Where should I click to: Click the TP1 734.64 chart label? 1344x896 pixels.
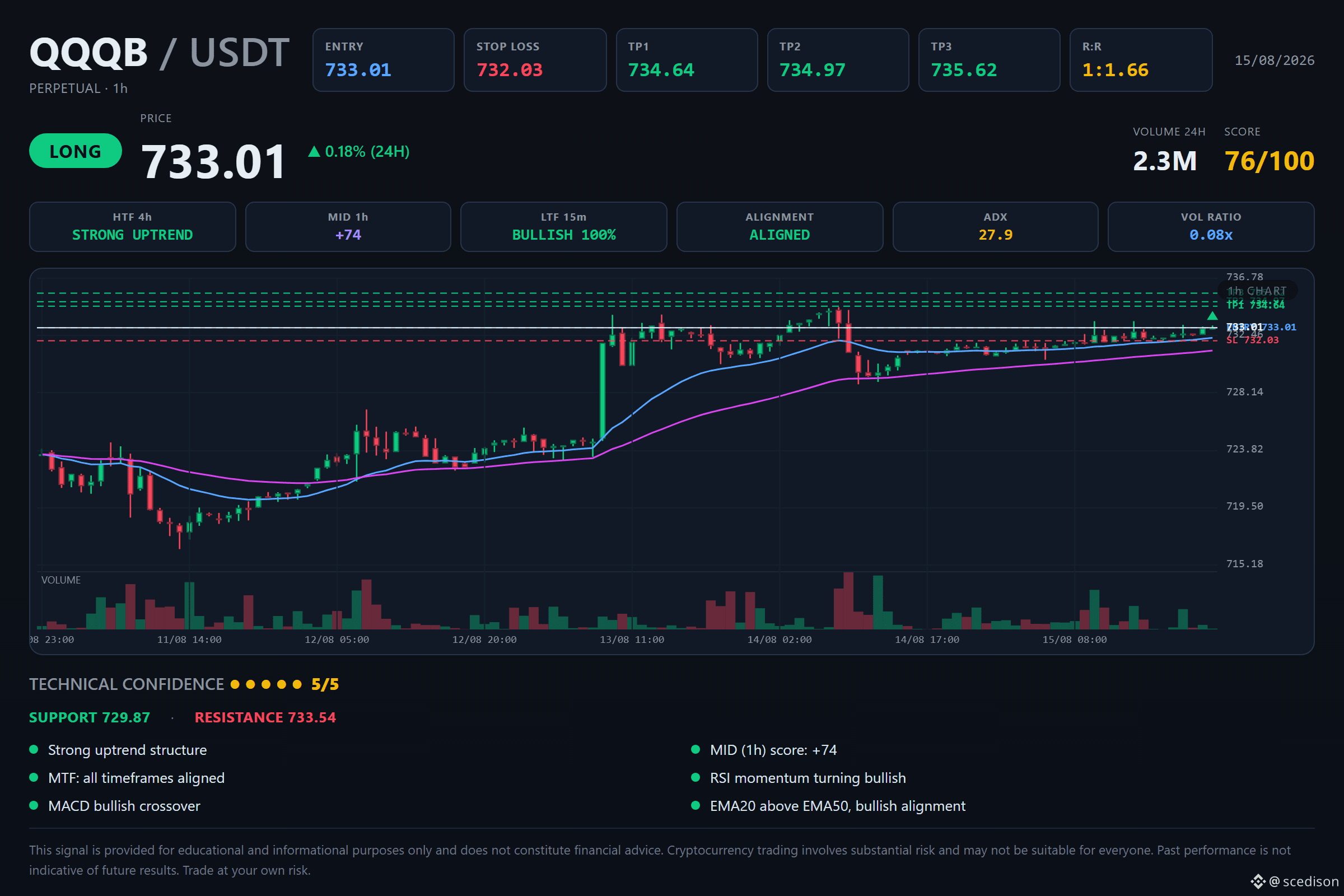click(x=1256, y=305)
